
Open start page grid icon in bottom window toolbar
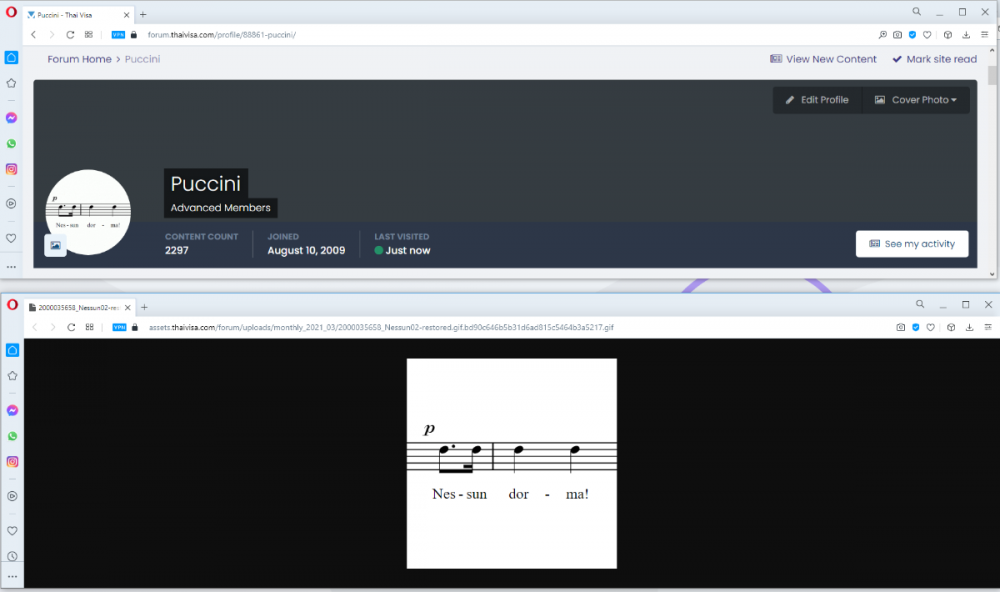[89, 327]
